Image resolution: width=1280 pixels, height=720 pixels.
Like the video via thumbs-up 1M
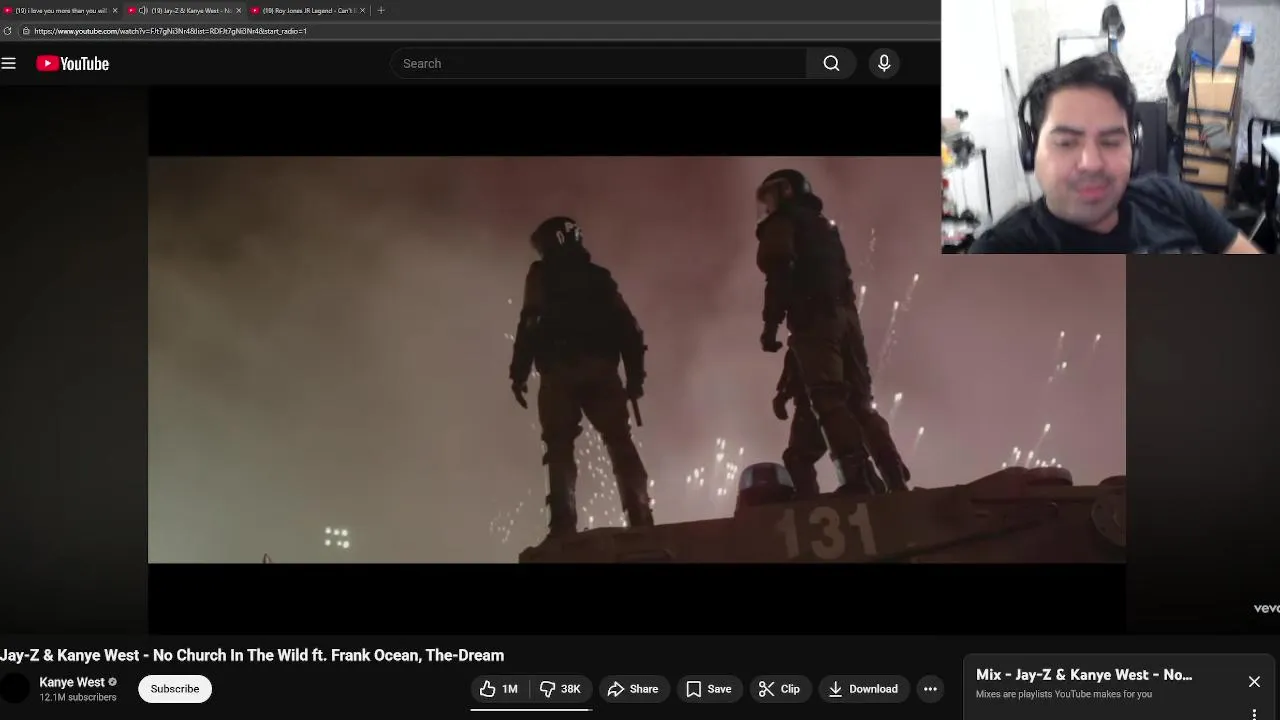coord(499,689)
